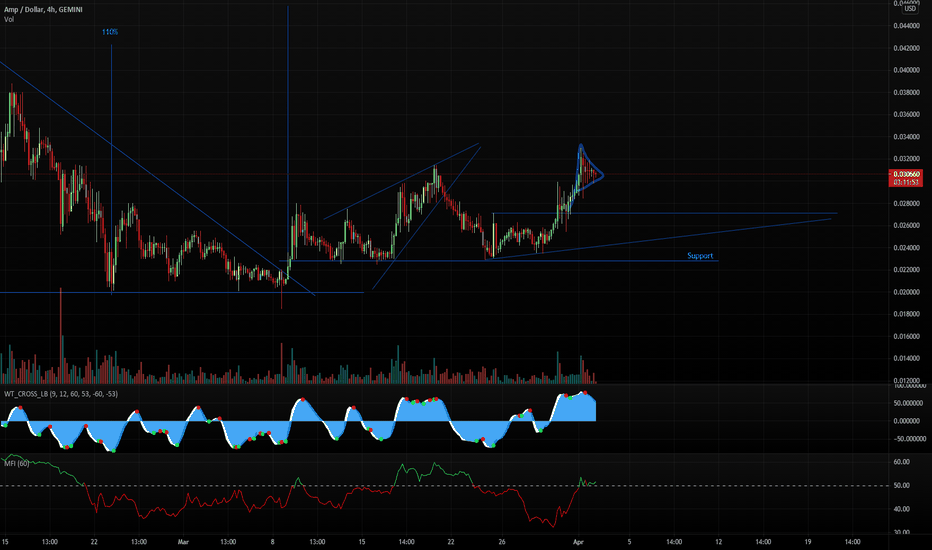Click the 60.00 MFI axis value
Image resolution: width=932 pixels, height=550 pixels.
(x=902, y=462)
